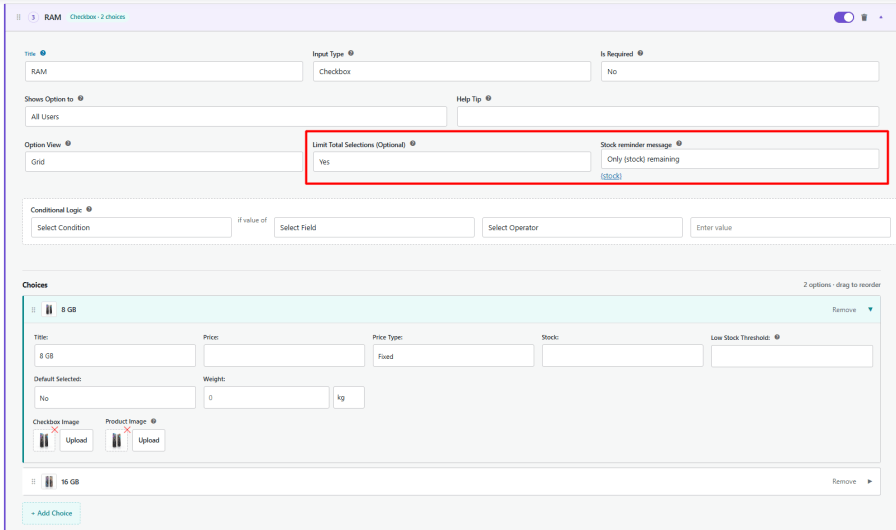Screen dimensions: 896x530
Task: Remove the 16 GB choice
Action: click(x=844, y=481)
